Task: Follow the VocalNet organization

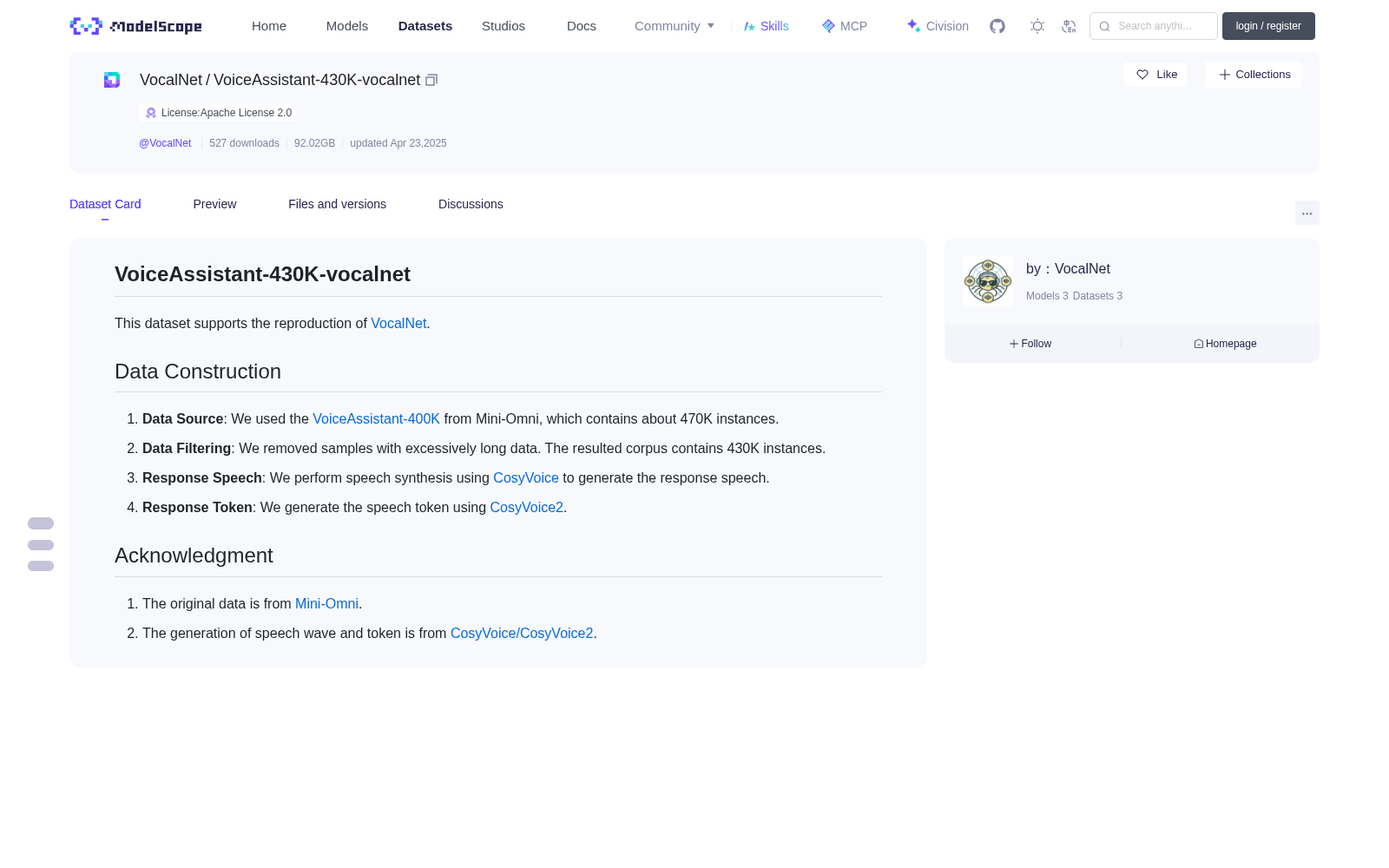Action: point(1030,344)
